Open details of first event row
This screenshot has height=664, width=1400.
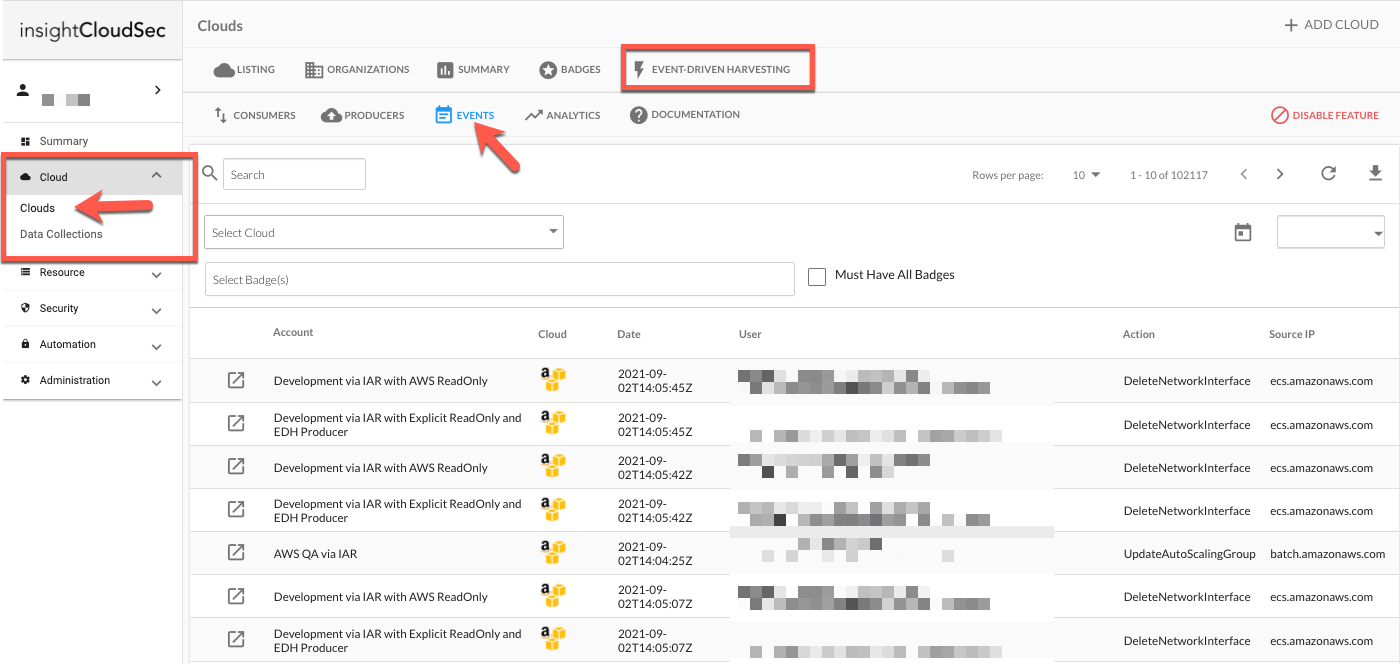[x=236, y=380]
